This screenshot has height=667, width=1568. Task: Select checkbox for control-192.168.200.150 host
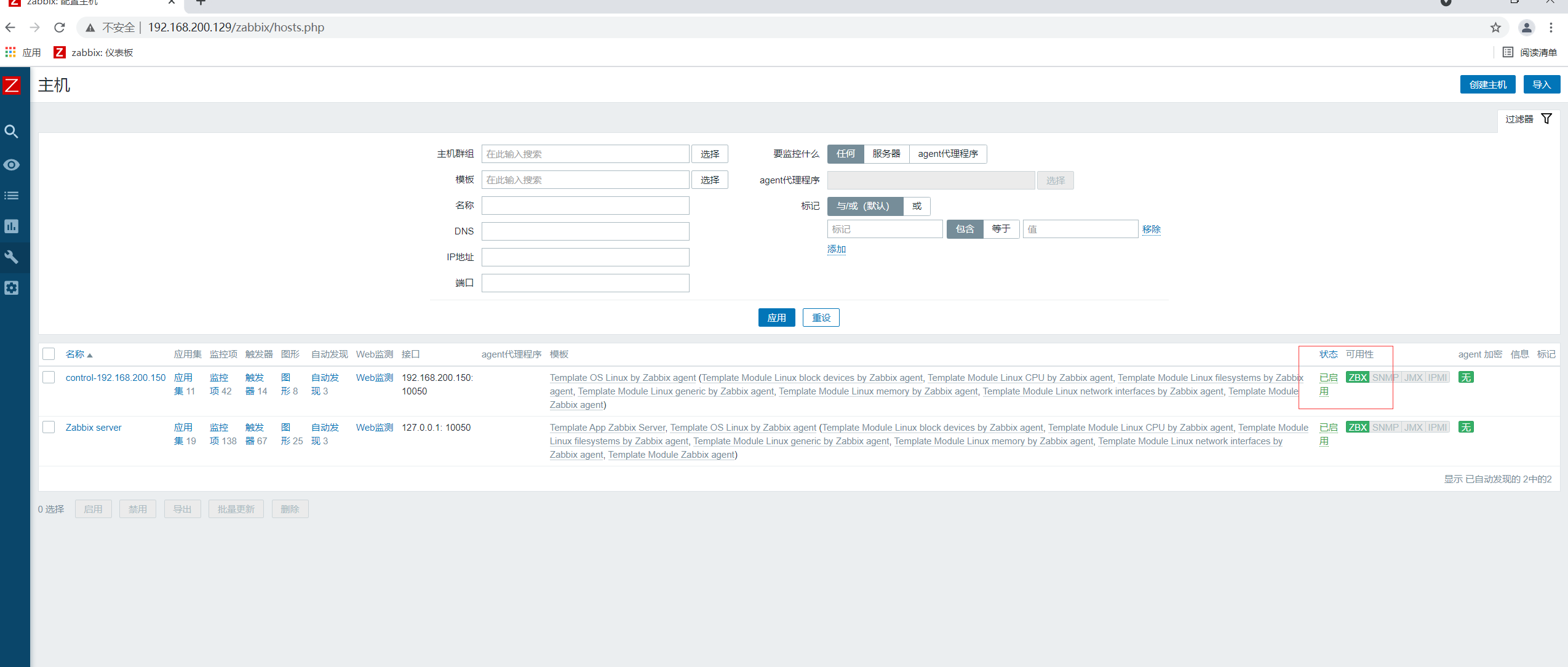pos(49,377)
